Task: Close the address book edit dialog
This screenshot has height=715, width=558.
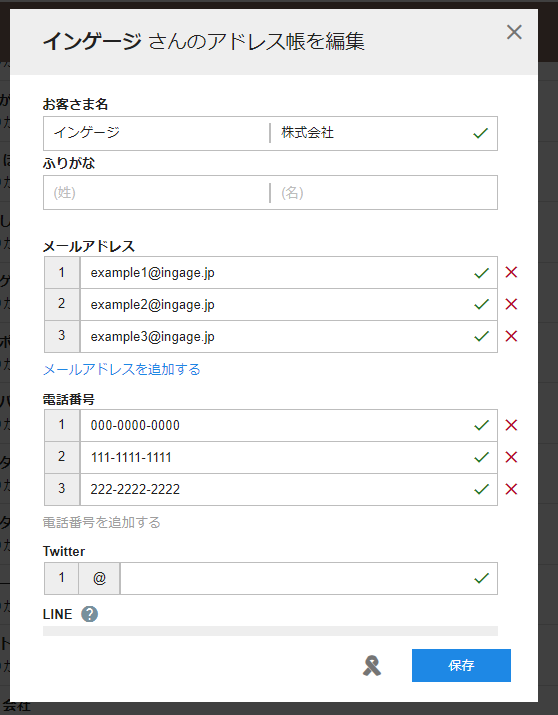Action: [514, 32]
